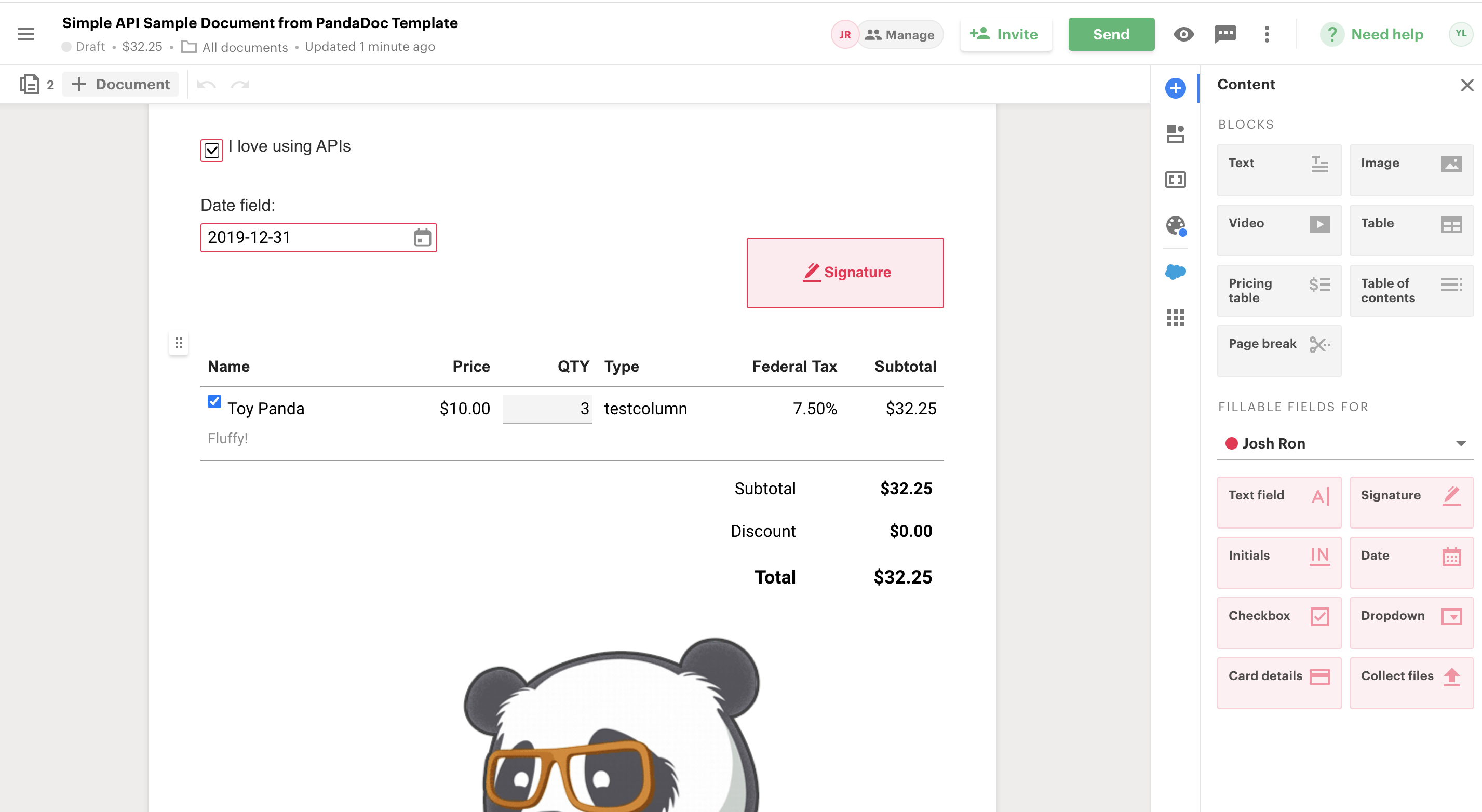Click the document title text
The height and width of the screenshot is (812, 1482).
[x=260, y=23]
